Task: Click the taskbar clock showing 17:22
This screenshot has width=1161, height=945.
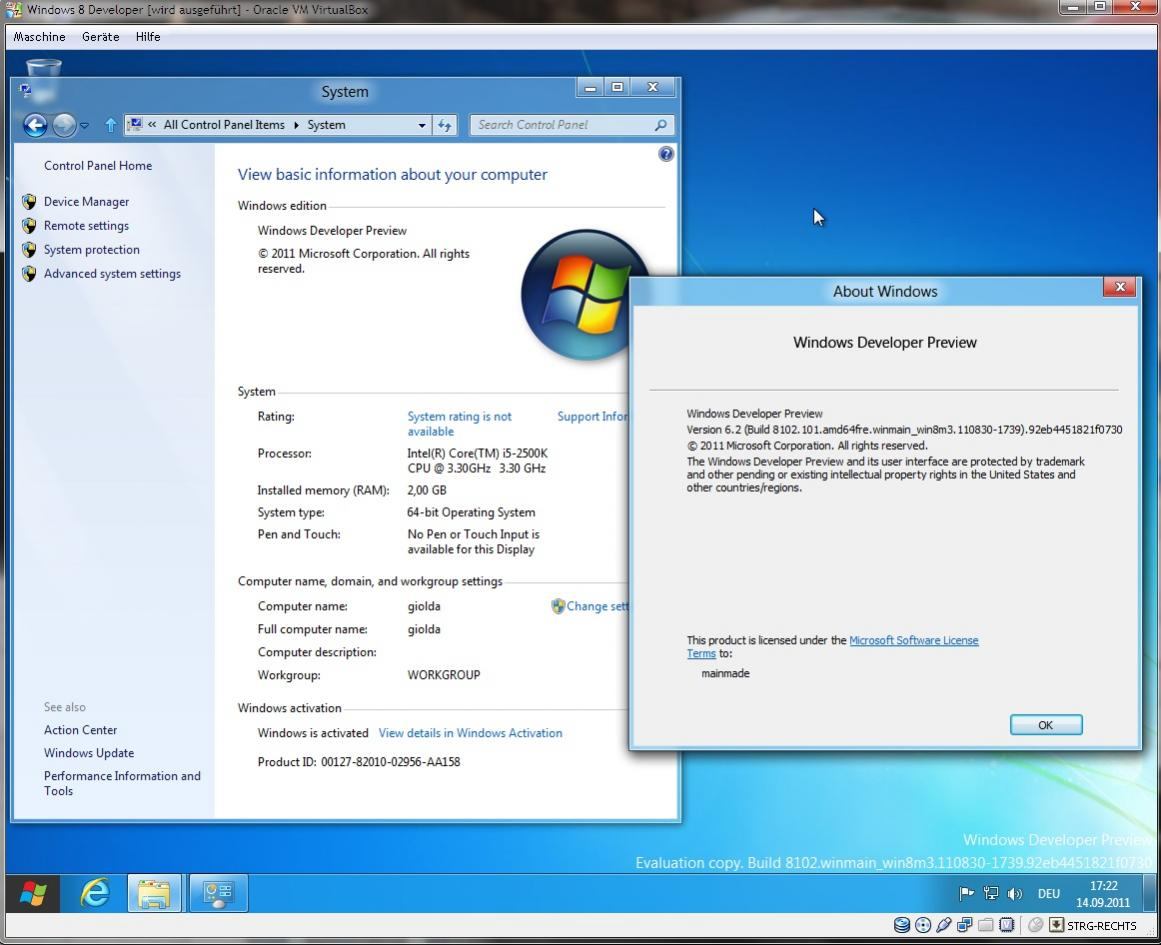Action: 1103,894
